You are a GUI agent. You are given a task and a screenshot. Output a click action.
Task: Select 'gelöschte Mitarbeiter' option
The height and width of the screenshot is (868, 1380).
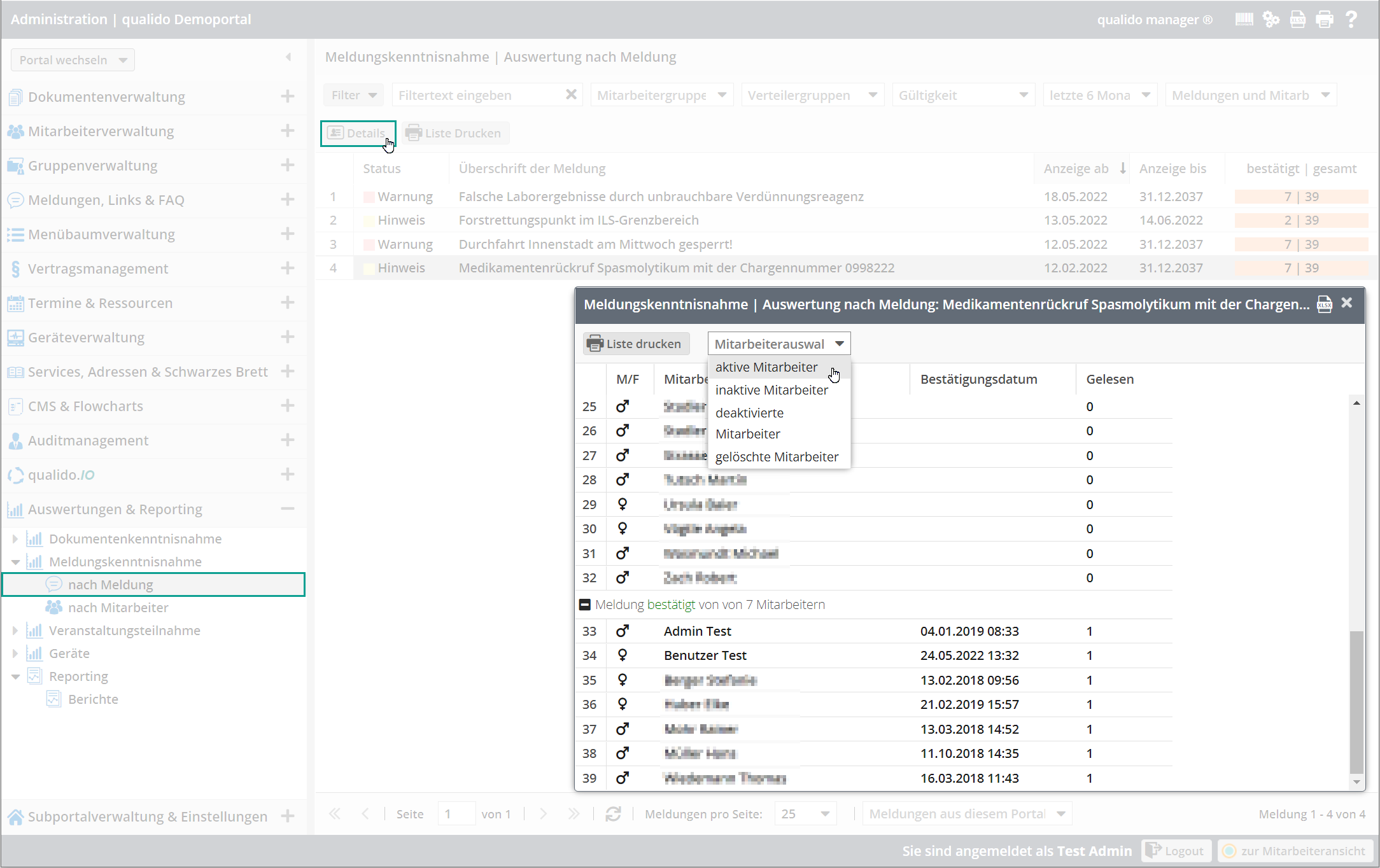[x=778, y=457]
